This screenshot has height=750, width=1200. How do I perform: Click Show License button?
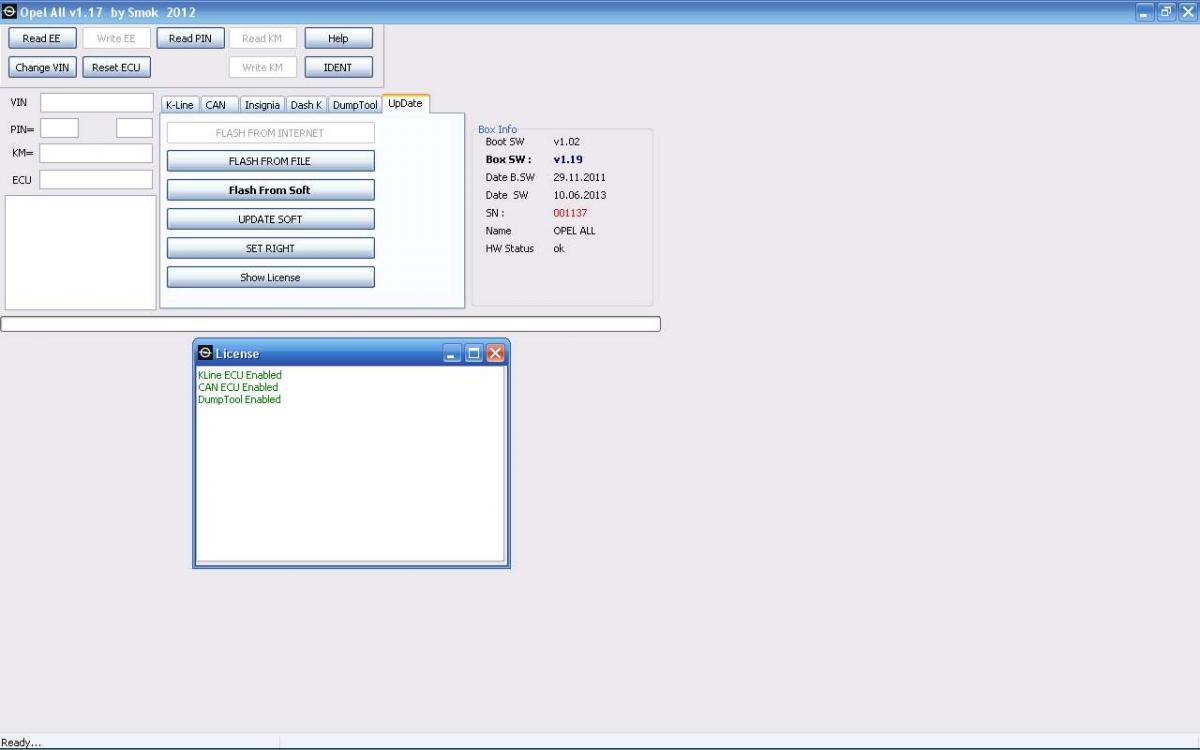tap(270, 277)
